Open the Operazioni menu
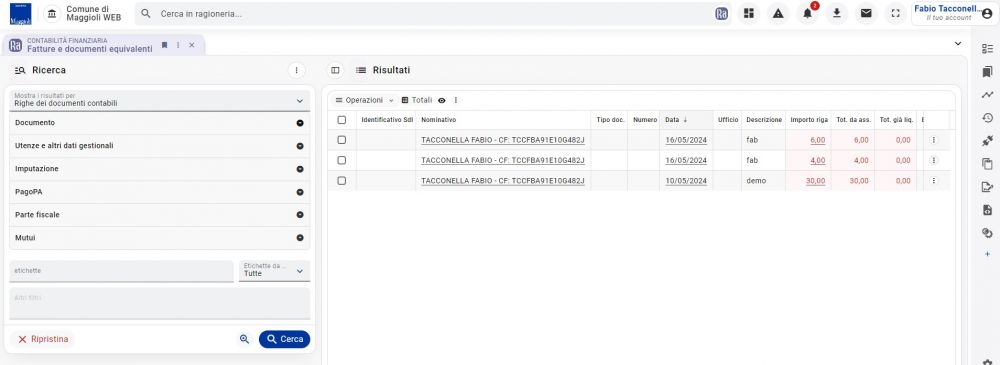The image size is (1000, 365). tap(365, 100)
